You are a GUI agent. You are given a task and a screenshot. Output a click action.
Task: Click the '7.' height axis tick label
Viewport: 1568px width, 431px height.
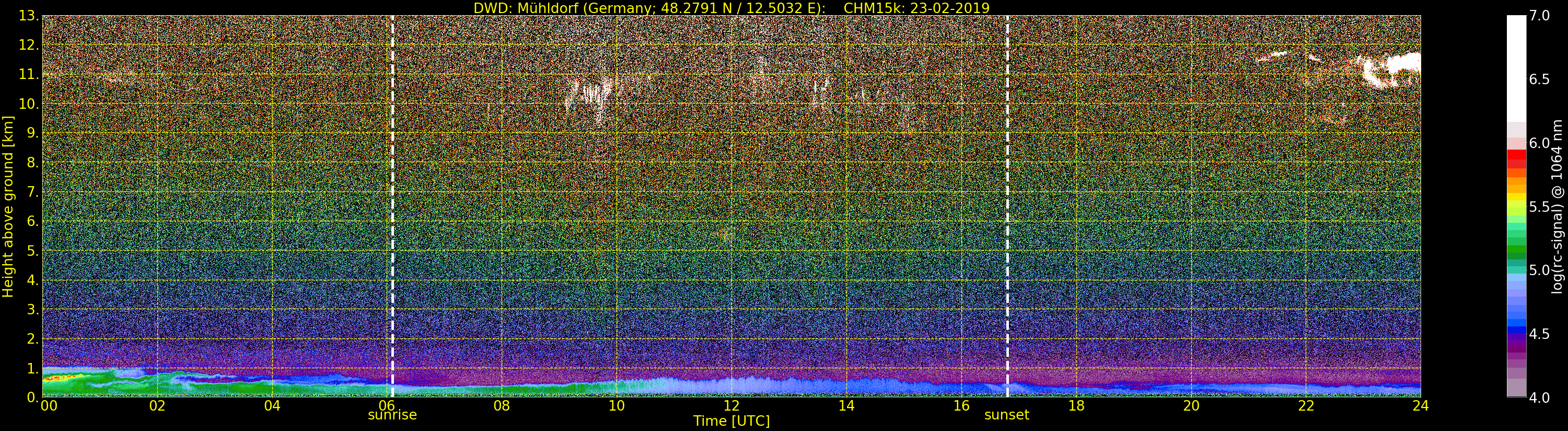33,192
